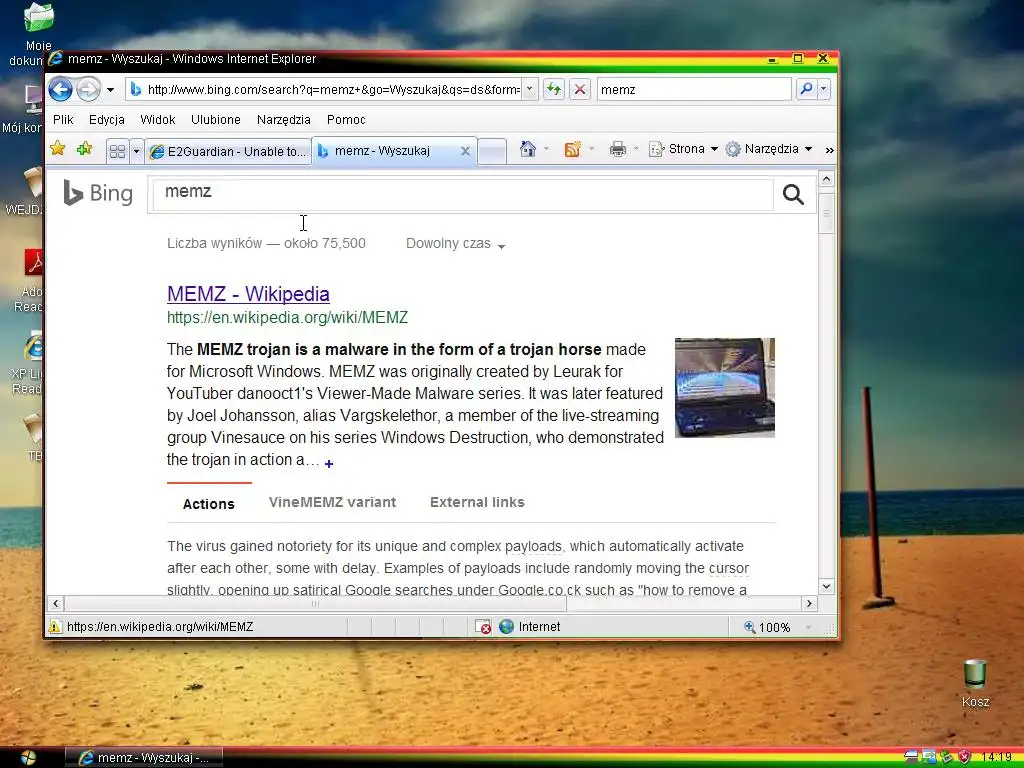Open the Ulubione menu
Viewport: 1024px width, 768px height.
(216, 120)
